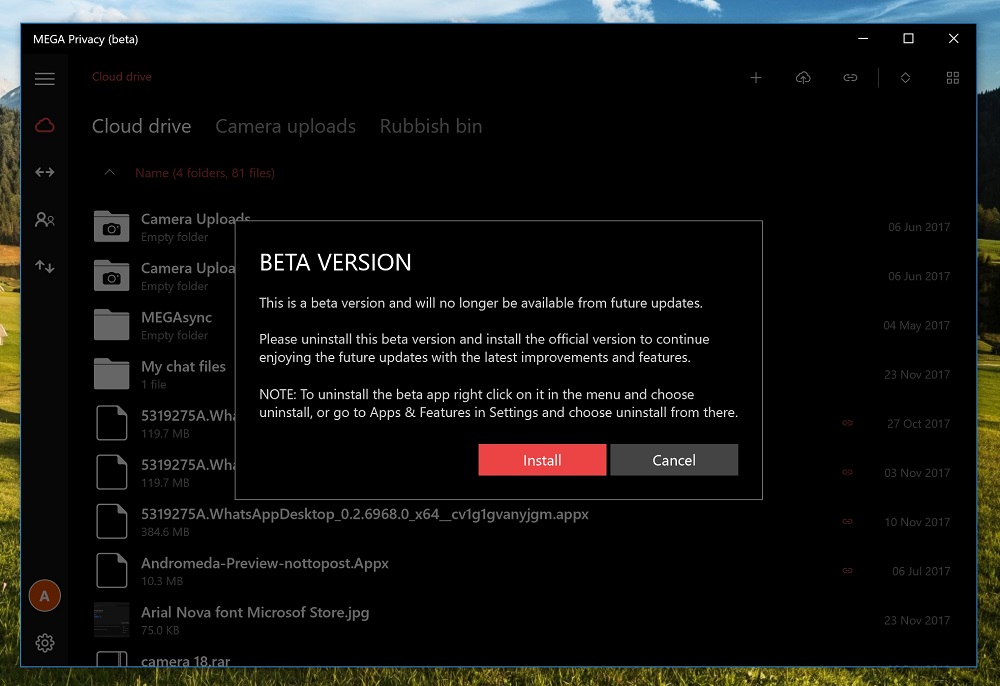Click the get link toolbar icon
The width and height of the screenshot is (1000, 686).
click(x=850, y=78)
